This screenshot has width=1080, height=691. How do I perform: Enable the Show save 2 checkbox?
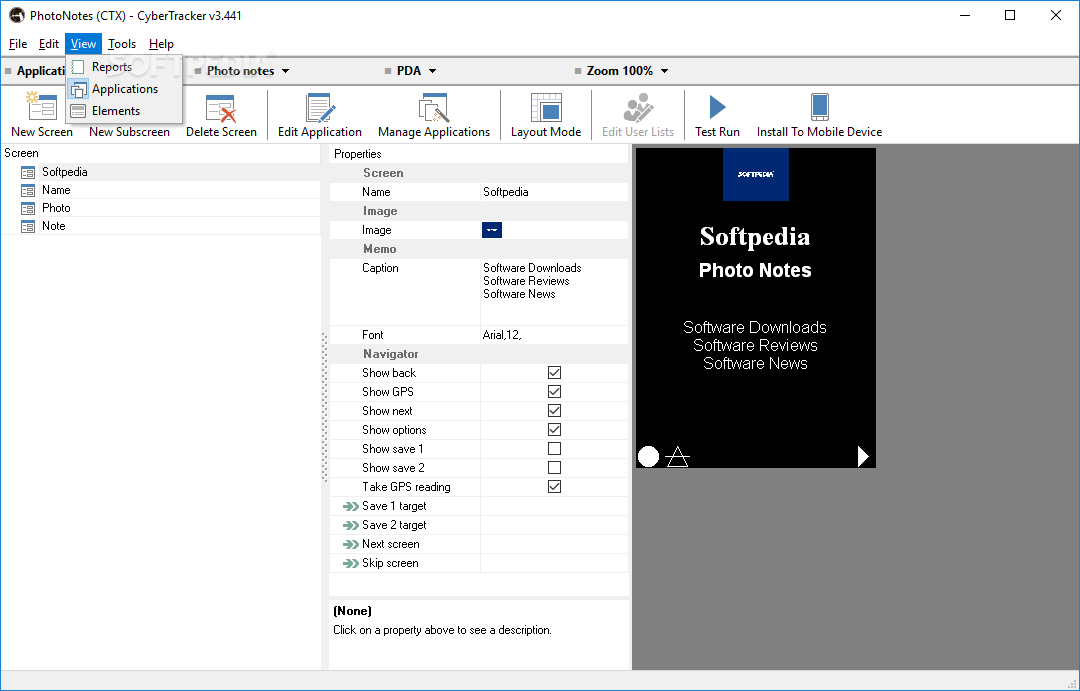pyautogui.click(x=554, y=468)
